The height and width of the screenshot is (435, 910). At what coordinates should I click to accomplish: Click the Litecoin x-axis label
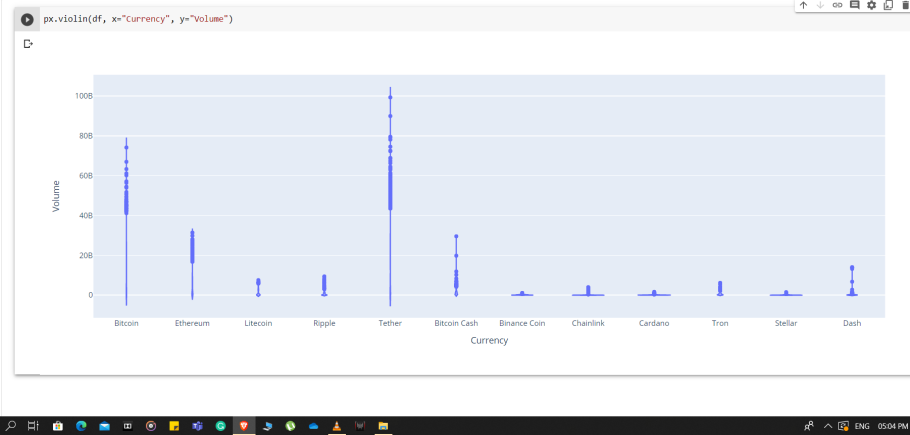pyautogui.click(x=258, y=323)
